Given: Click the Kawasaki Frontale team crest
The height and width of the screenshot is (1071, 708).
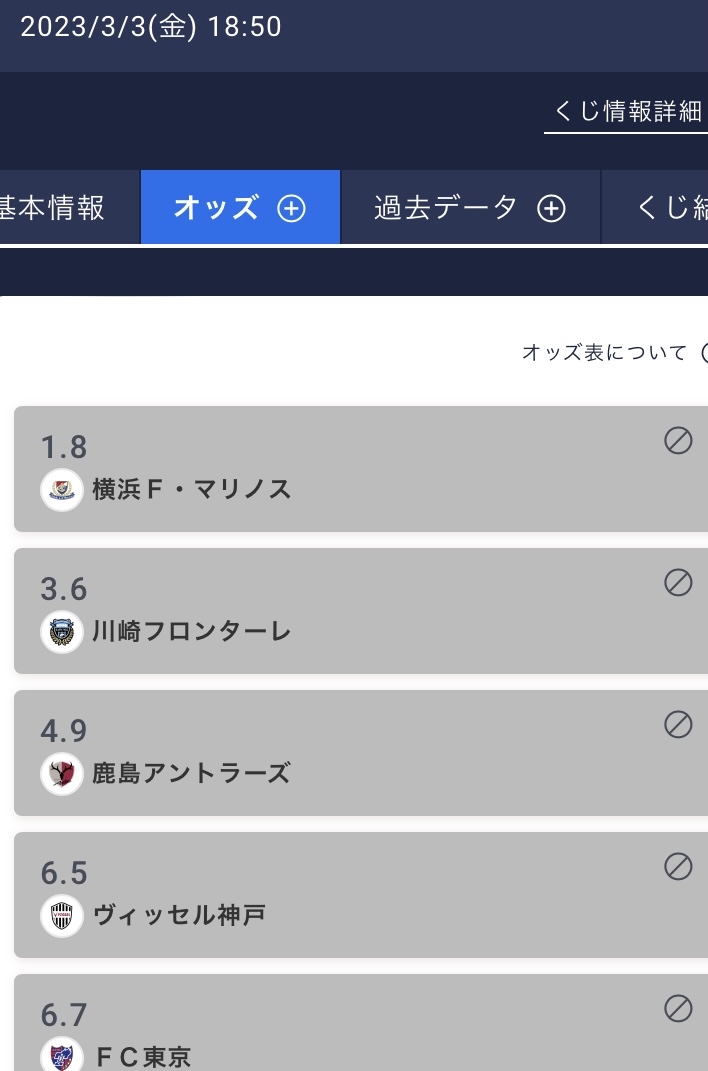Looking at the screenshot, I should 62,632.
